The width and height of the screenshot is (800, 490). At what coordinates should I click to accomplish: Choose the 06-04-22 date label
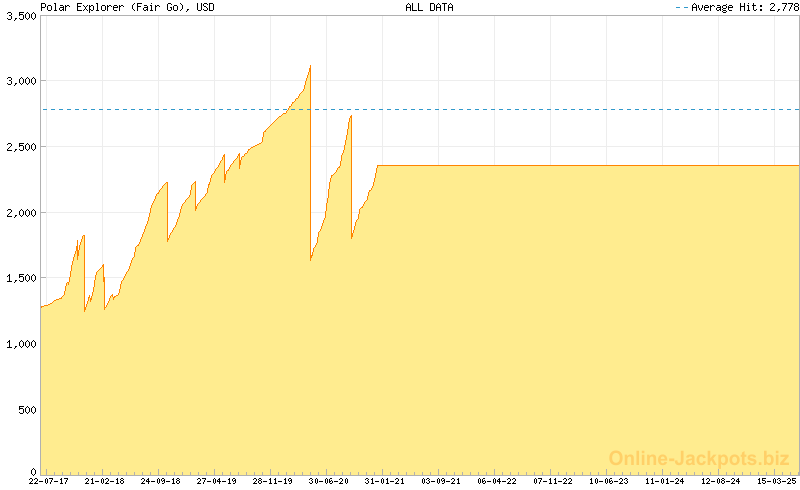tap(496, 481)
